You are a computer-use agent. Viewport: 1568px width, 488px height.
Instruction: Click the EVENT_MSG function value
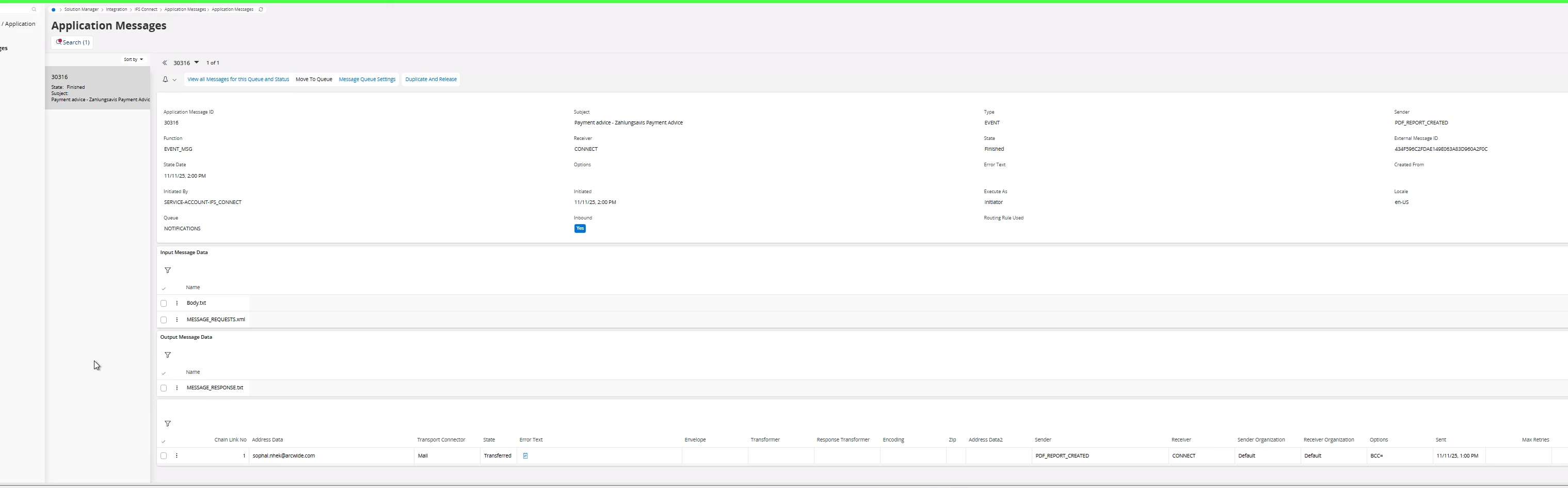pyautogui.click(x=179, y=149)
